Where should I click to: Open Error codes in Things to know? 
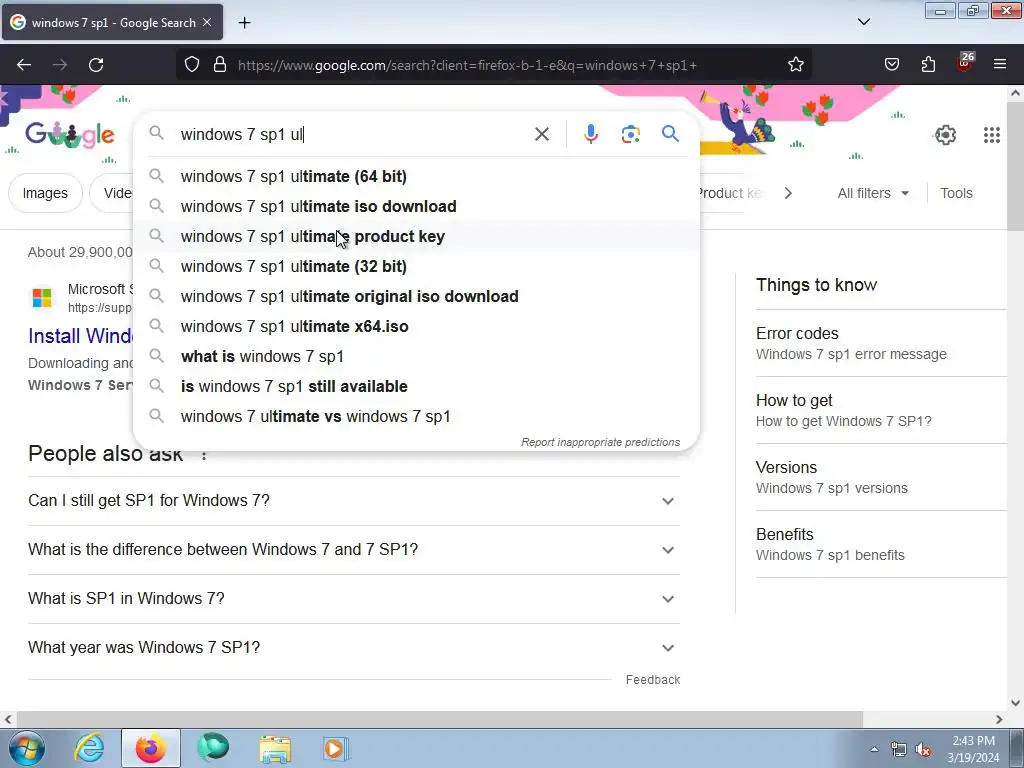881,344
